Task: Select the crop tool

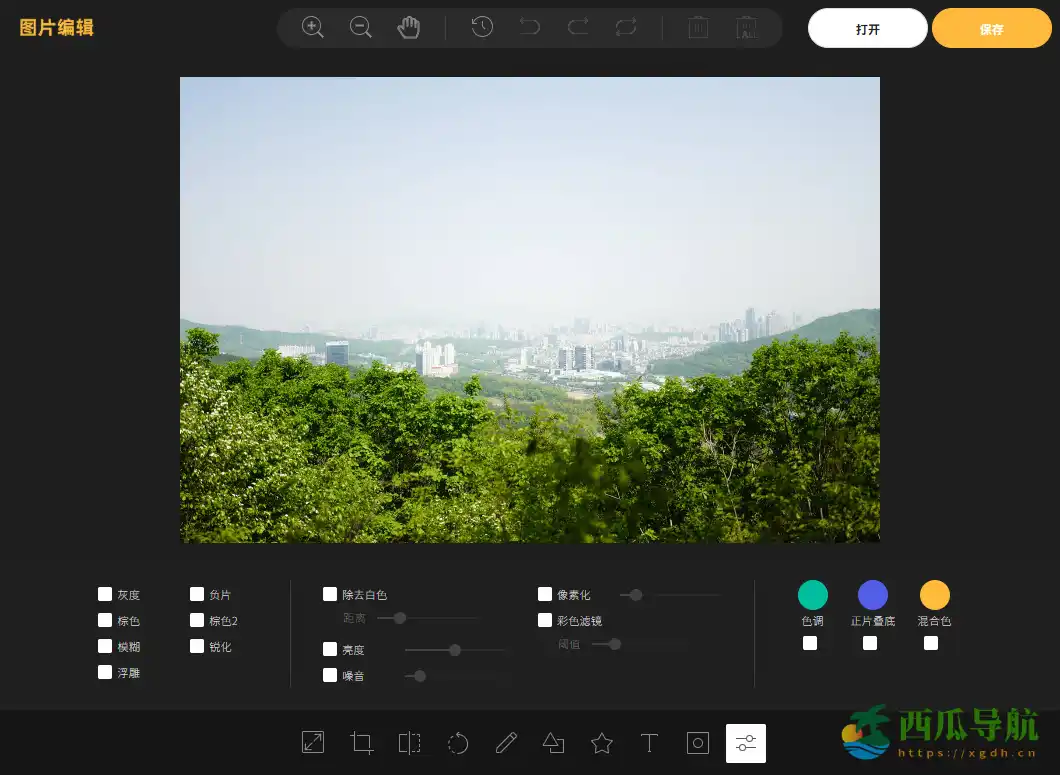Action: point(361,742)
